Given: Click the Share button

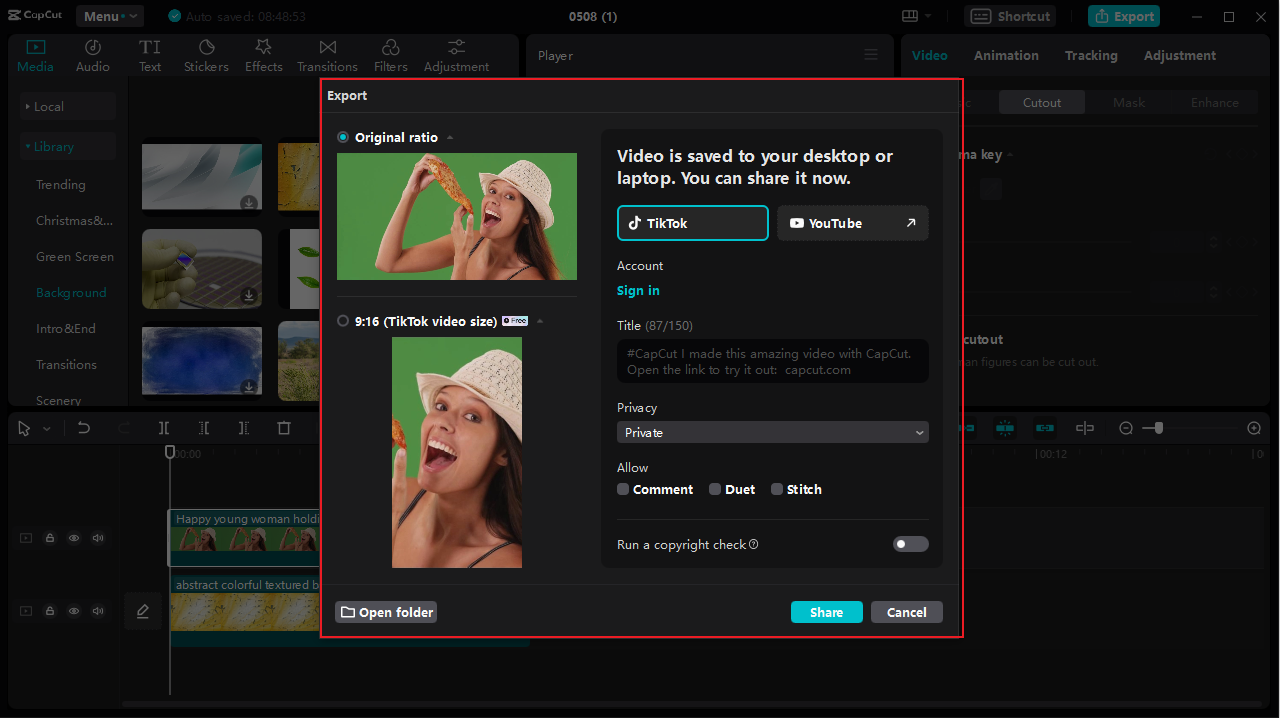Looking at the screenshot, I should (x=827, y=612).
